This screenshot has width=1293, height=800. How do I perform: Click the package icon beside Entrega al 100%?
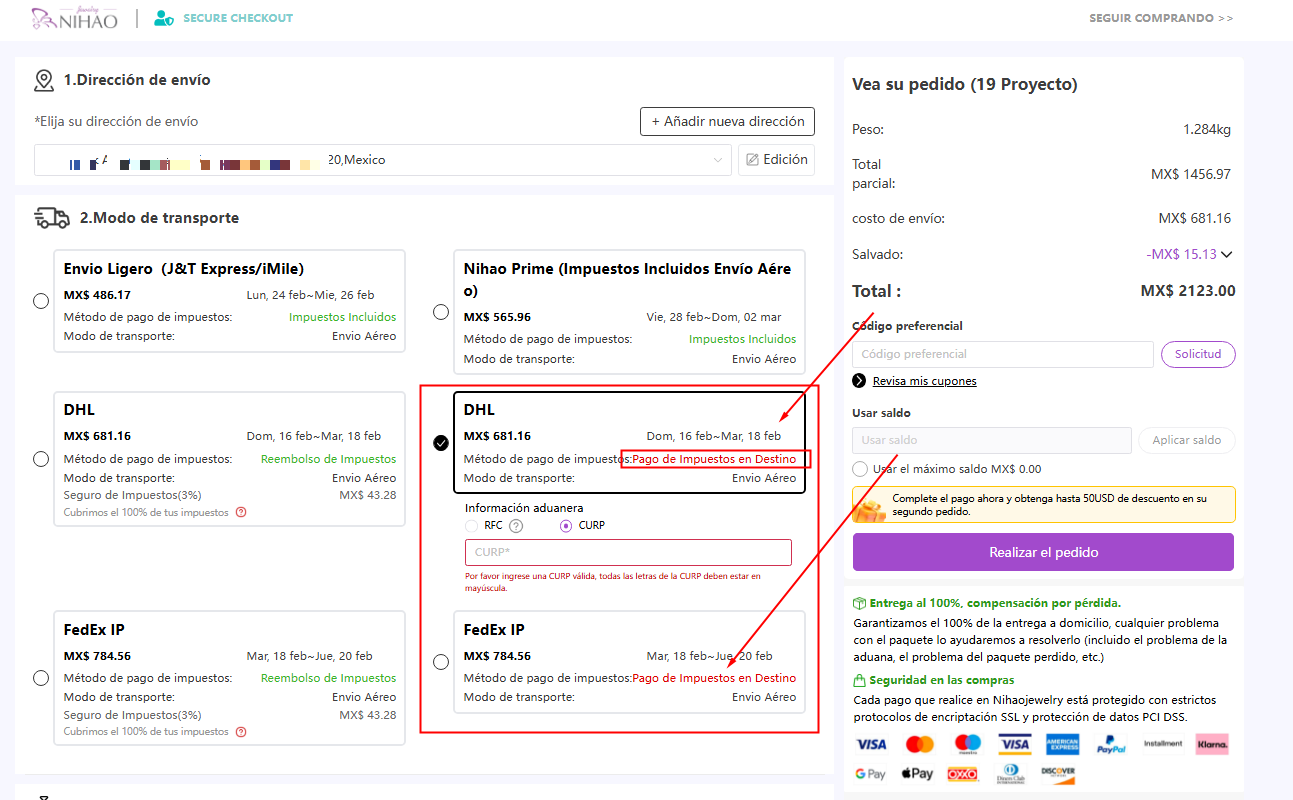tap(860, 604)
